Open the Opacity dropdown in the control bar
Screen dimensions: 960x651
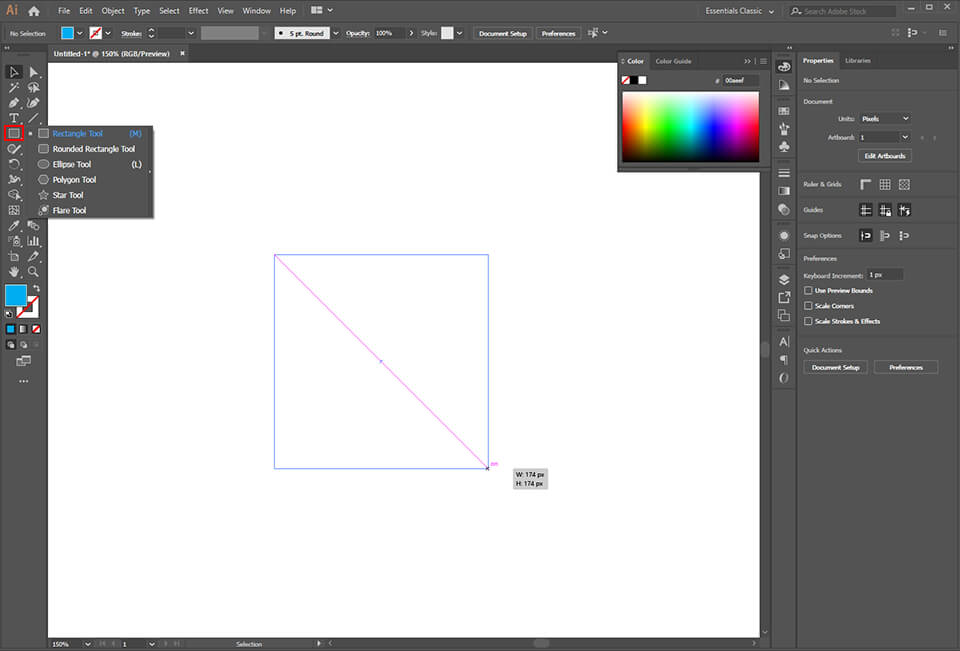pos(411,32)
